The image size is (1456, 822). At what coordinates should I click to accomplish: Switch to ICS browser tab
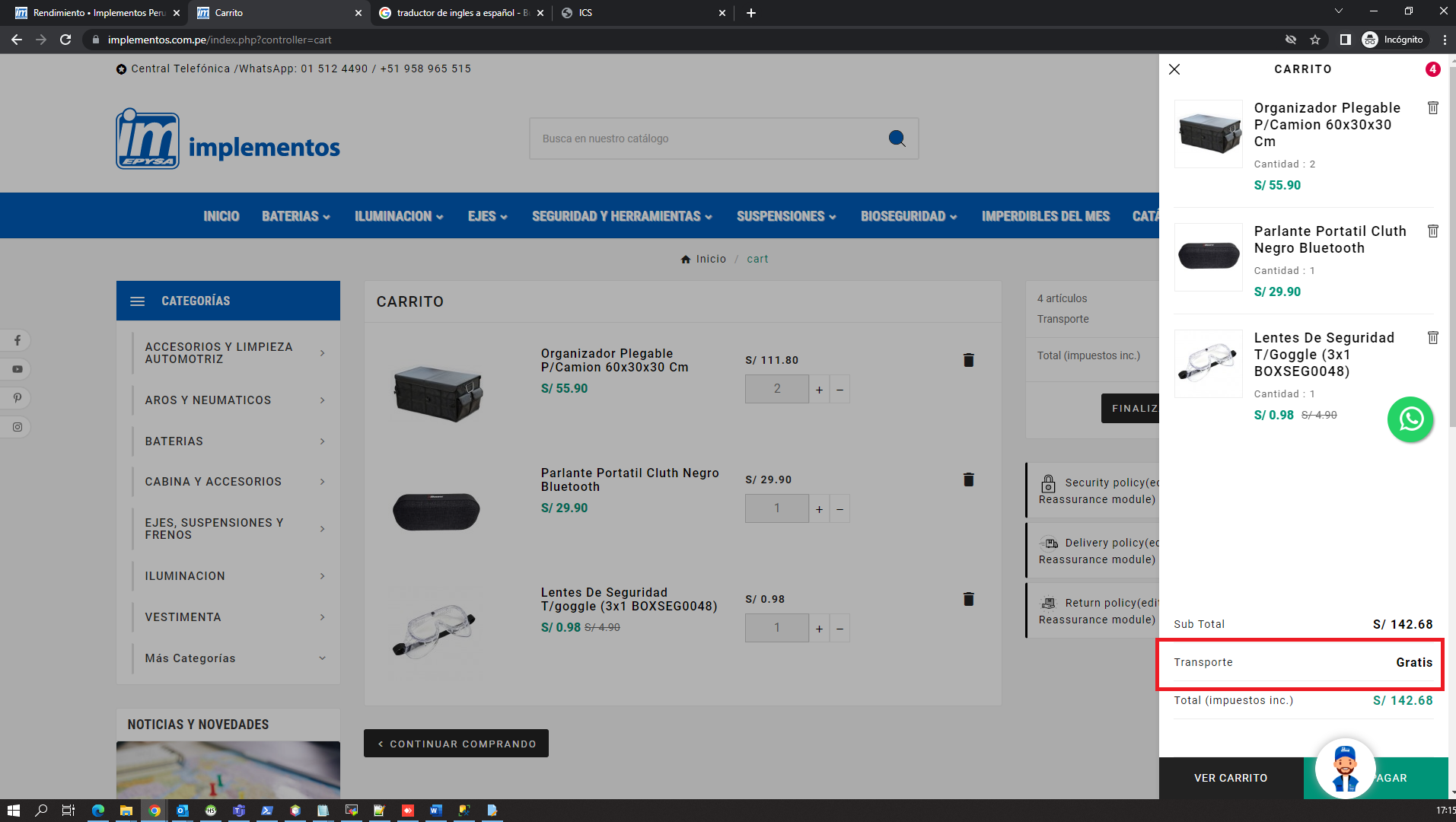(x=643, y=13)
